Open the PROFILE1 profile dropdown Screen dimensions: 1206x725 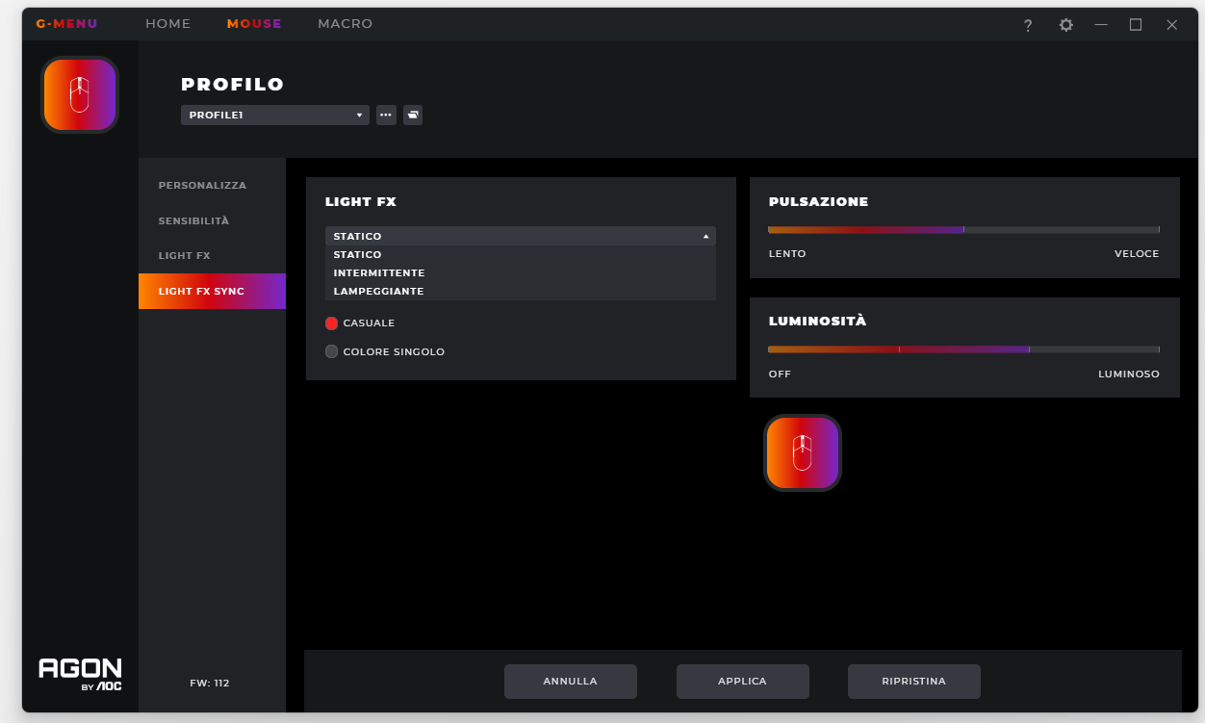click(275, 115)
